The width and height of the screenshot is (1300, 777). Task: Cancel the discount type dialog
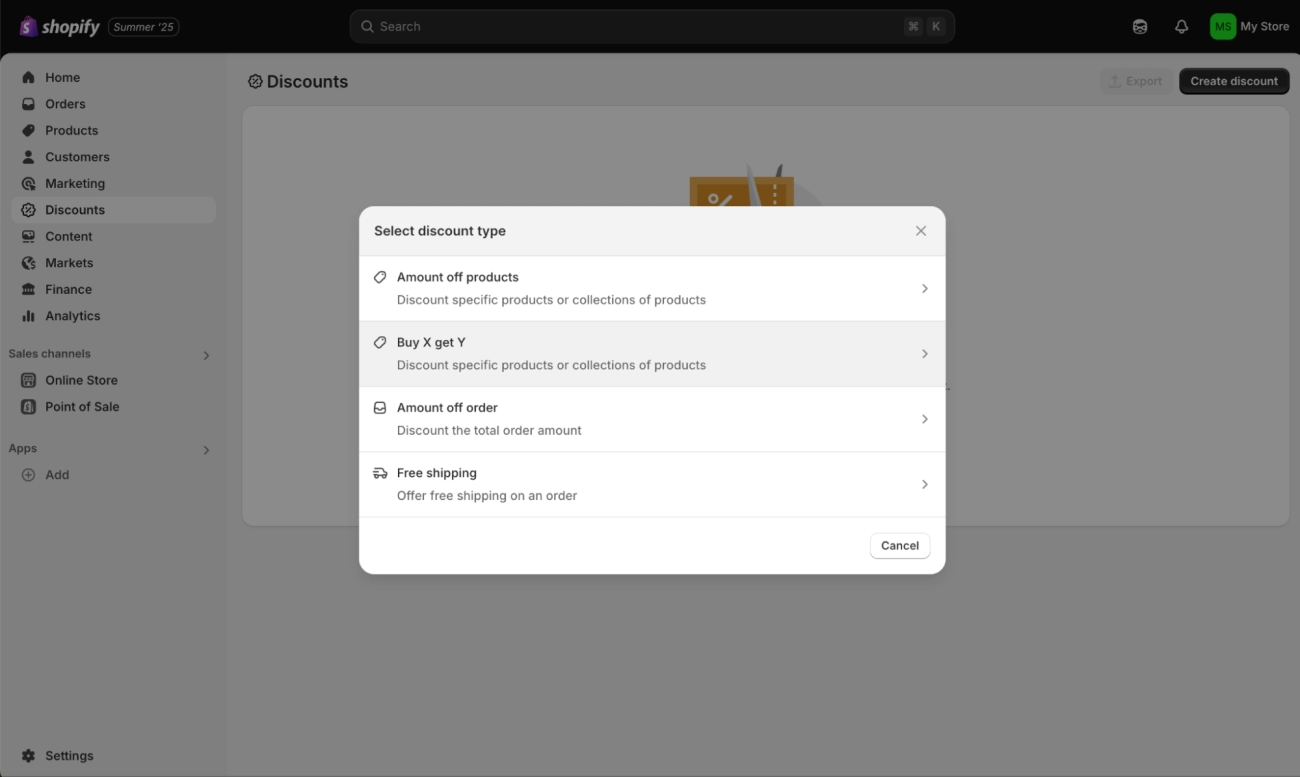pos(900,545)
